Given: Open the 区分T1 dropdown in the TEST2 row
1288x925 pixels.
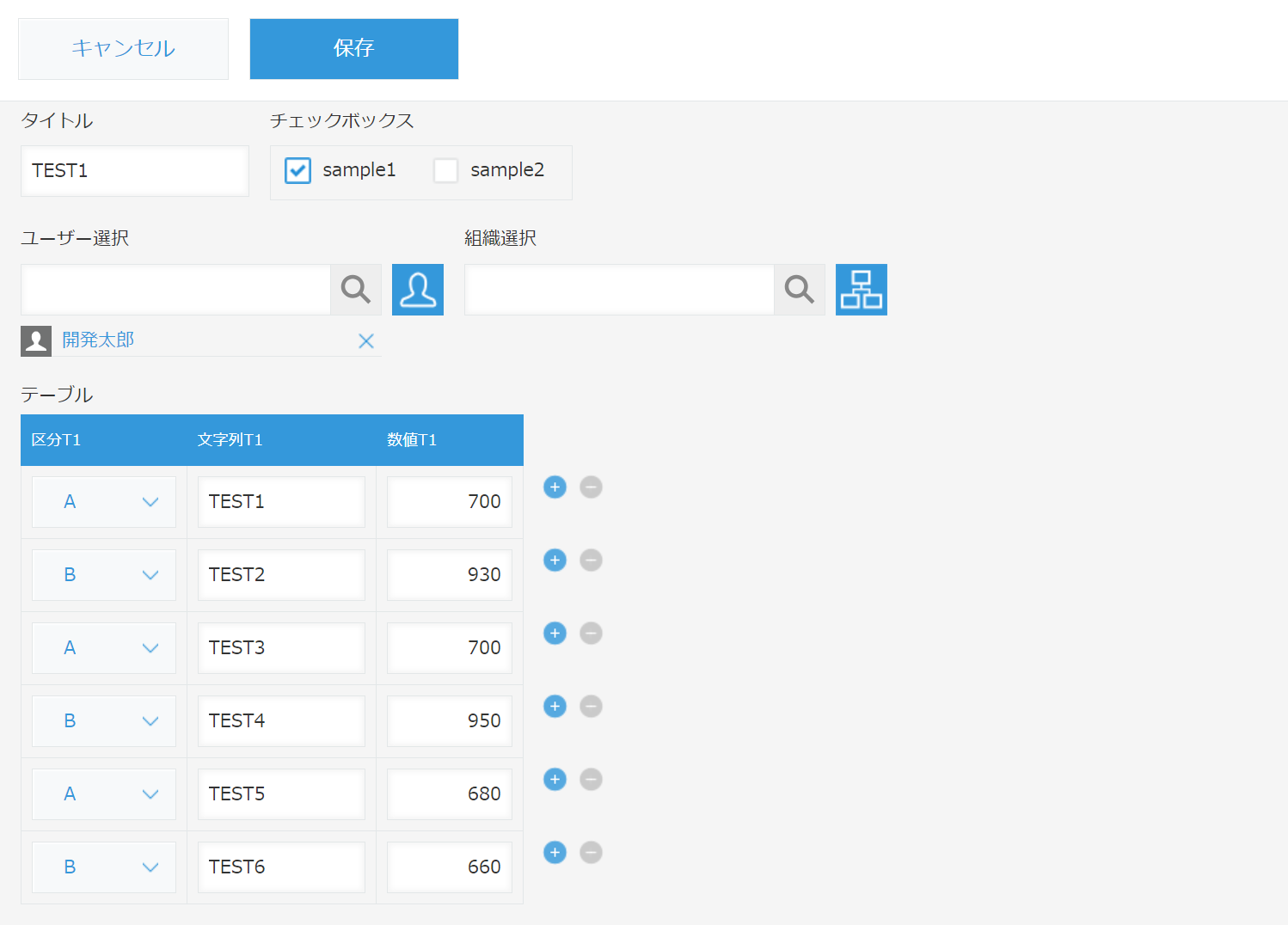Looking at the screenshot, I should pos(104,575).
